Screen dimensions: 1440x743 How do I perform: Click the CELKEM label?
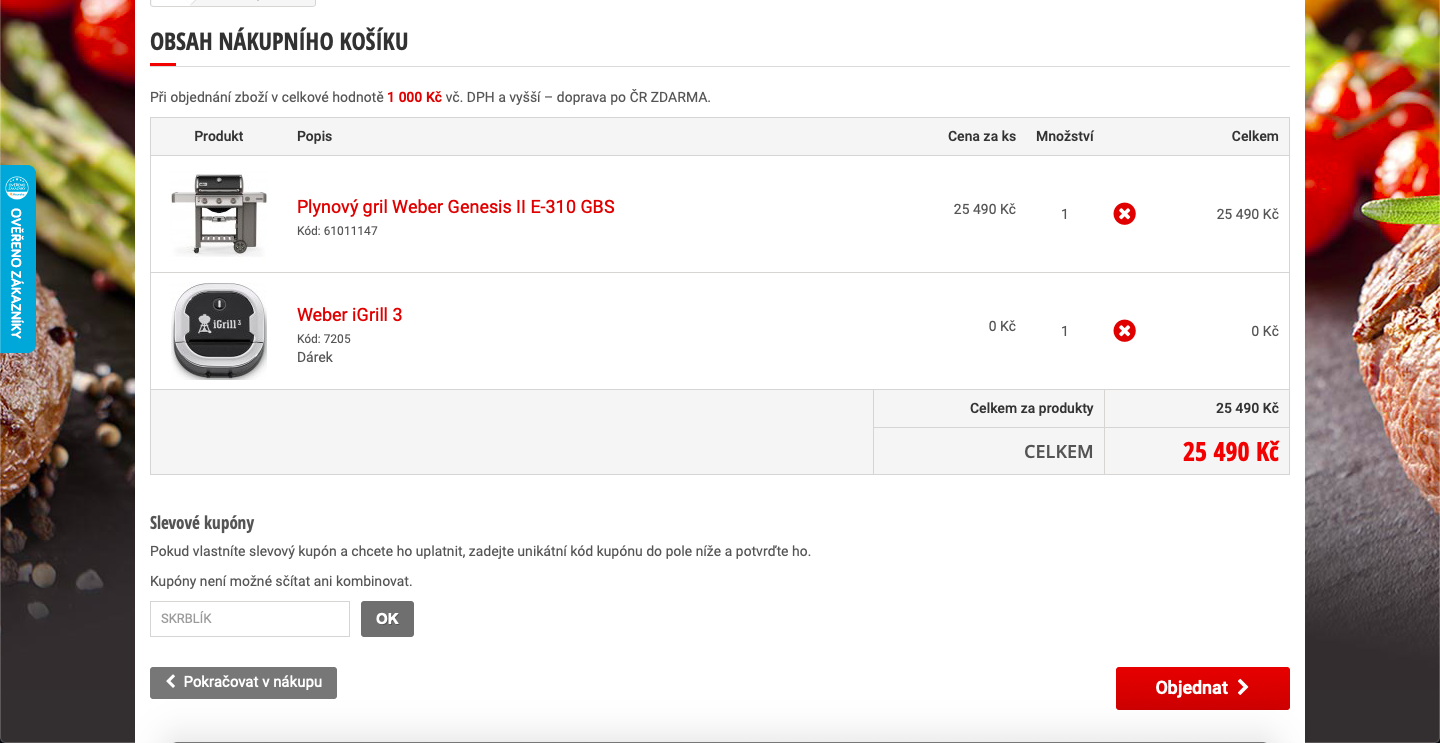pos(1059,452)
